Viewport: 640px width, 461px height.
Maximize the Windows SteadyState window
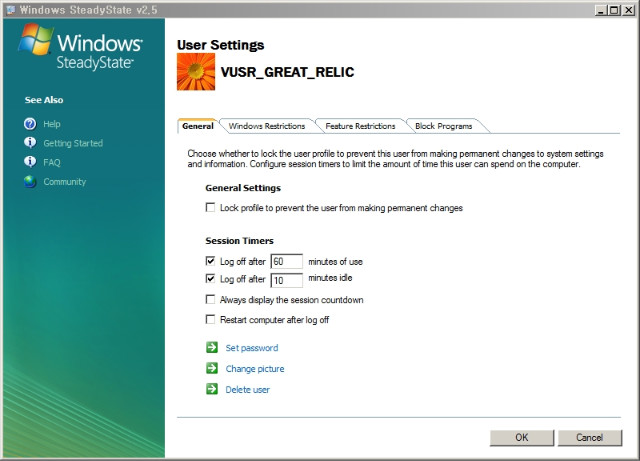point(613,10)
